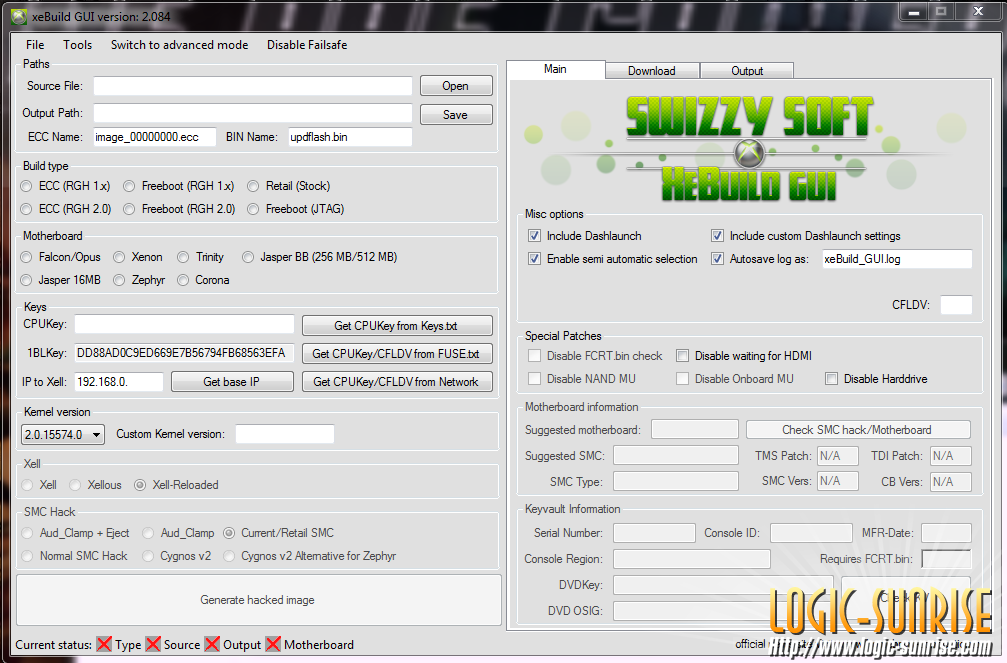Select the Current/Retail SMC radio option

tap(279, 533)
